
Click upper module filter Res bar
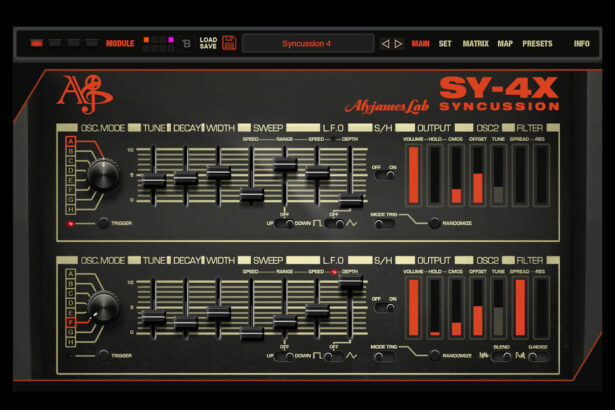pos(541,175)
